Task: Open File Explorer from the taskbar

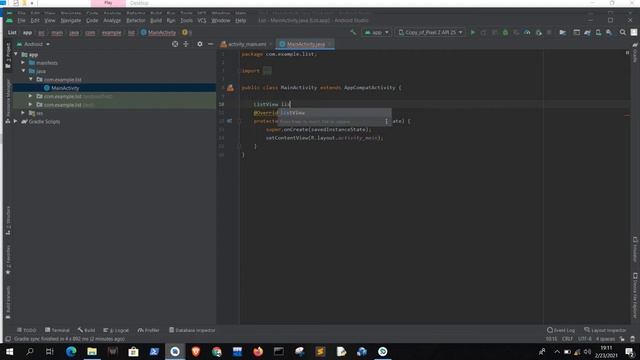Action: pos(92,351)
